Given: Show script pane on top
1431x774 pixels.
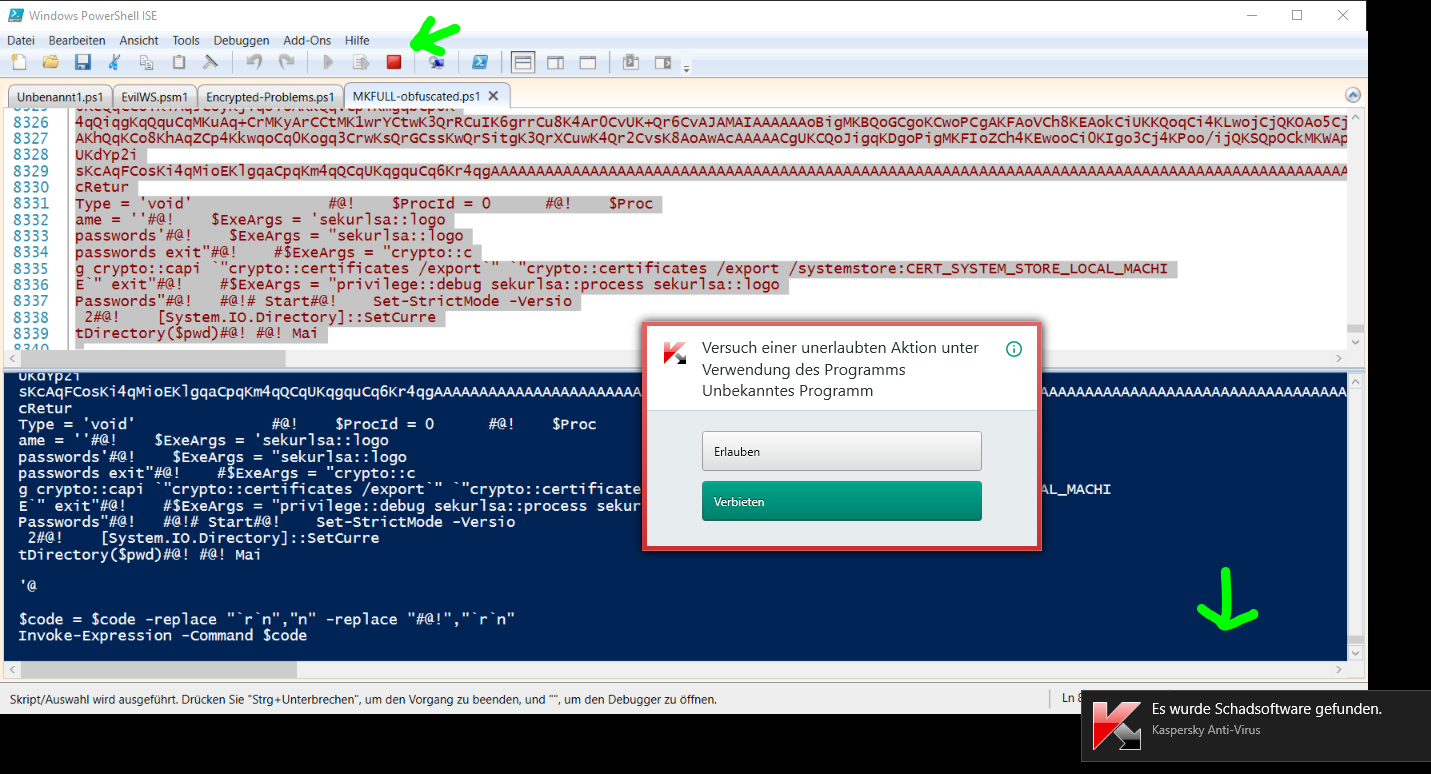Looking at the screenshot, I should (x=522, y=62).
